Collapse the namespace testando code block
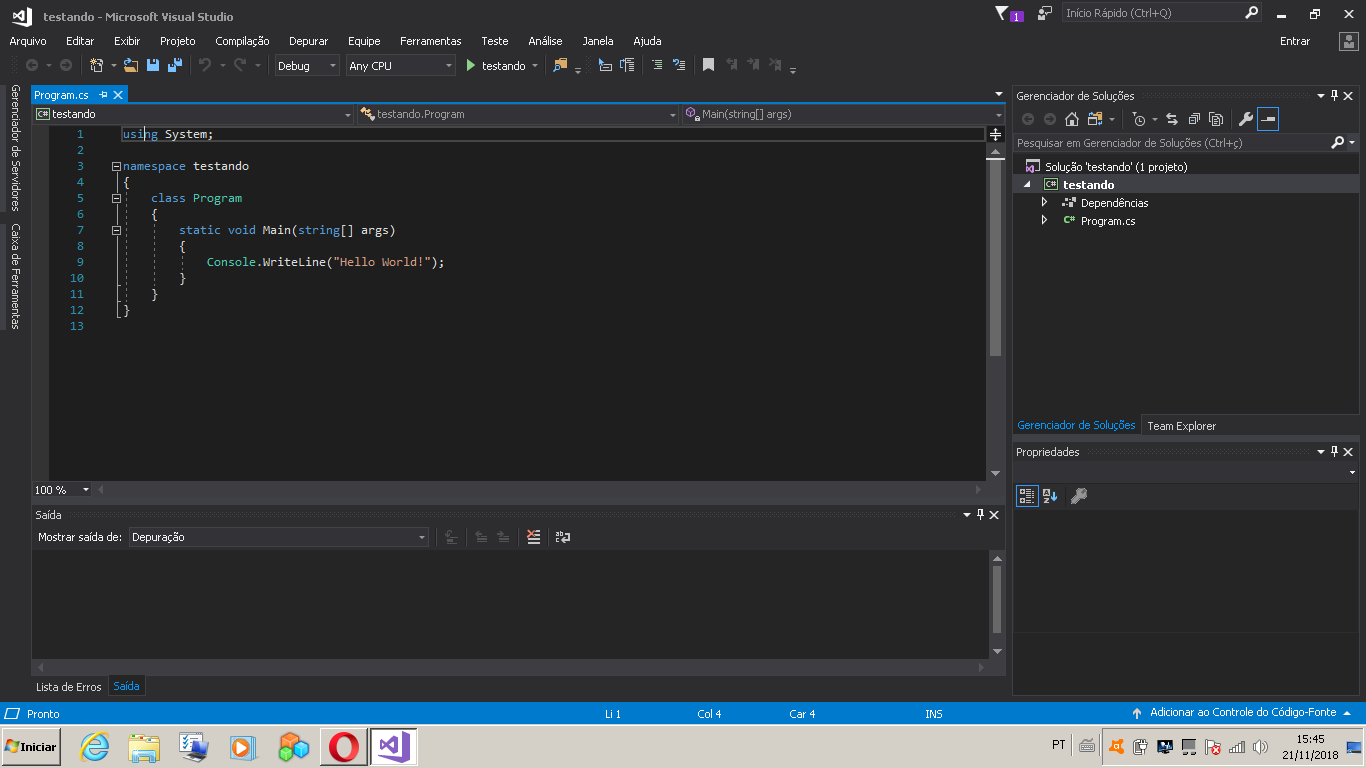Image resolution: width=1366 pixels, height=768 pixels. 116,166
